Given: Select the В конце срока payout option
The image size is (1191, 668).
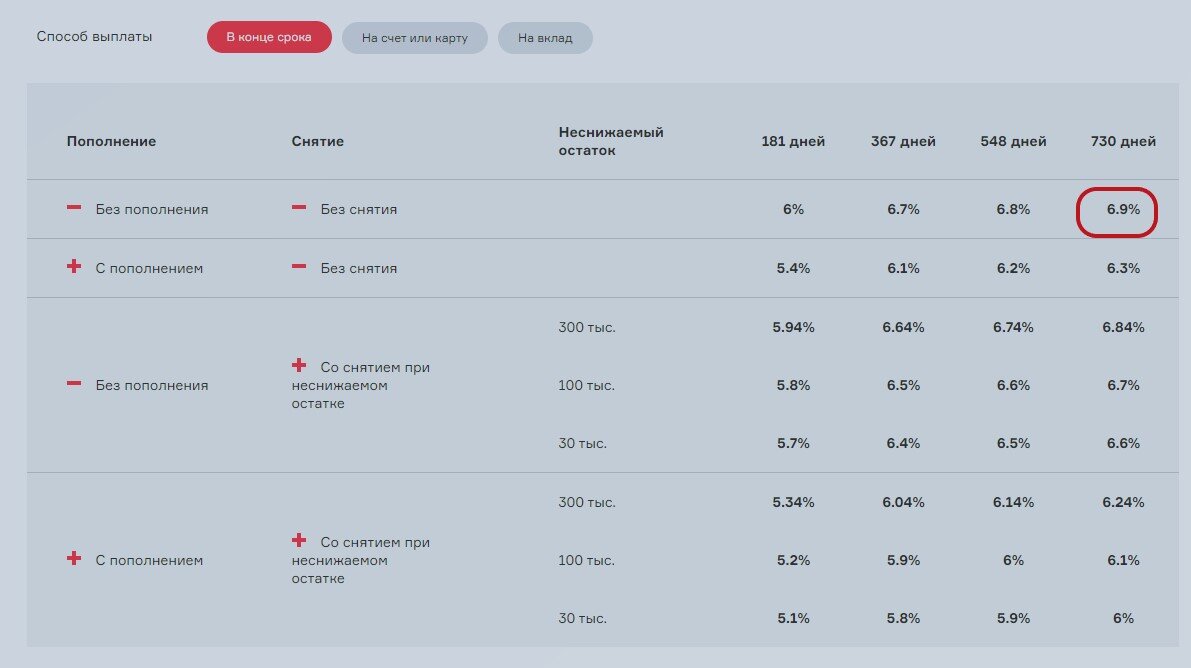Looking at the screenshot, I should pyautogui.click(x=269, y=38).
